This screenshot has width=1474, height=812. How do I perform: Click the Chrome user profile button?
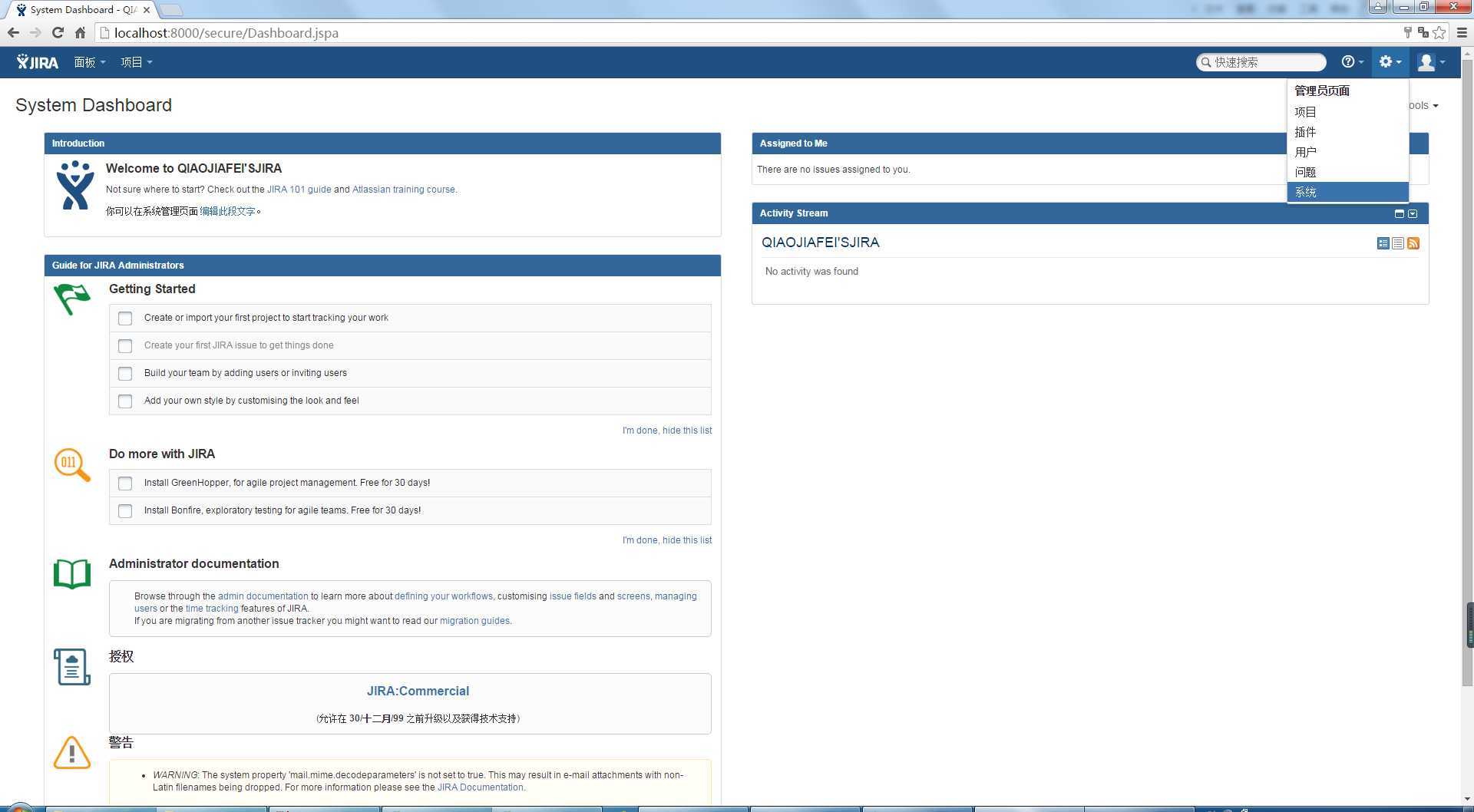[x=1378, y=7]
